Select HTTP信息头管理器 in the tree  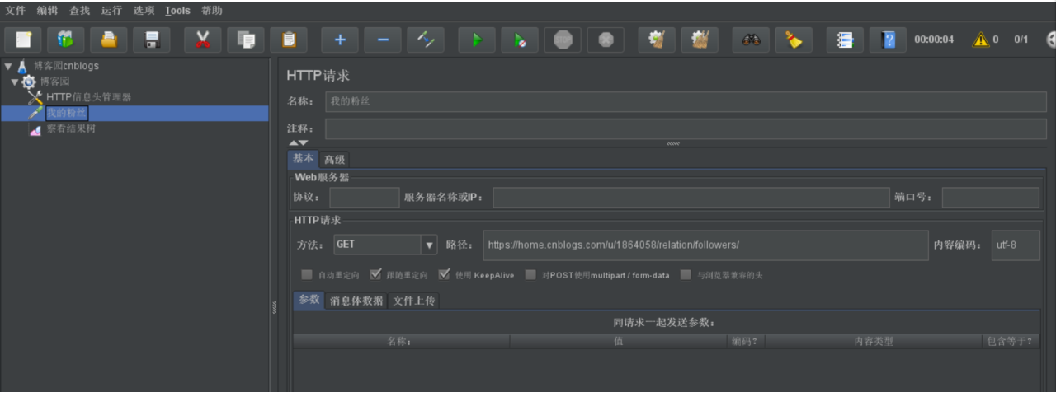[88, 98]
